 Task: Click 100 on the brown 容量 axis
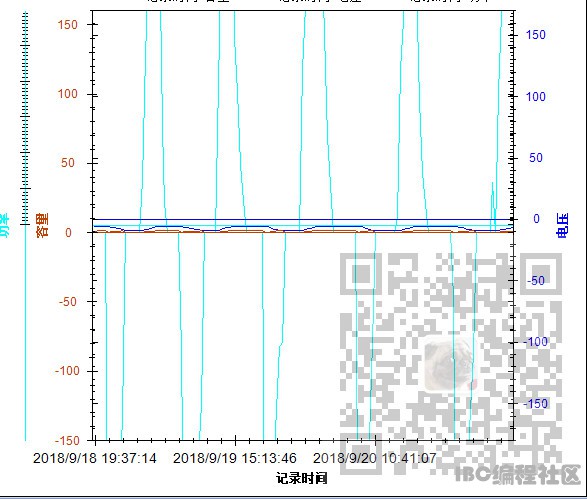tap(67, 94)
